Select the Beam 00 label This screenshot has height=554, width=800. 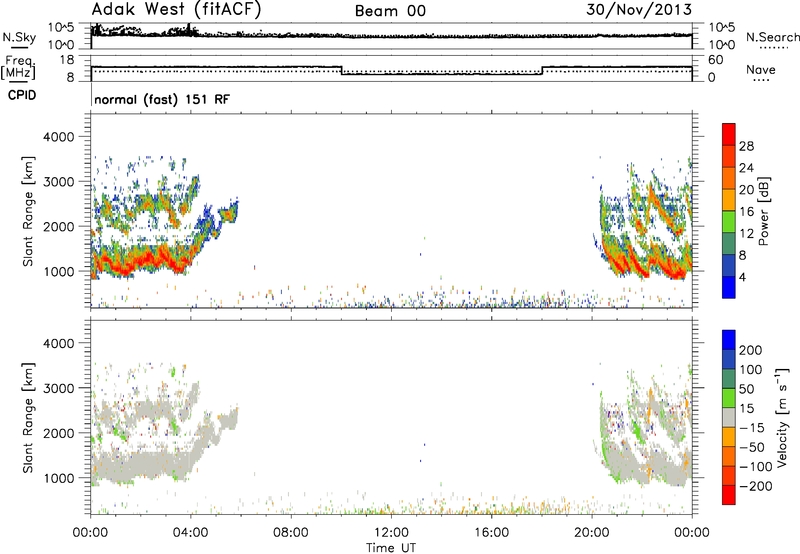(390, 11)
